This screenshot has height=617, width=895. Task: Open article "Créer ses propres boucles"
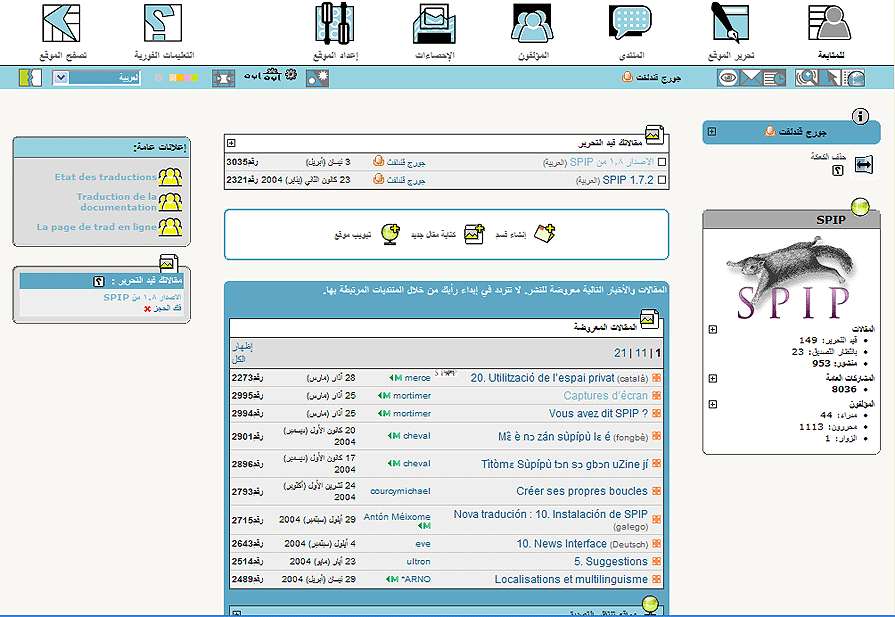pos(581,491)
